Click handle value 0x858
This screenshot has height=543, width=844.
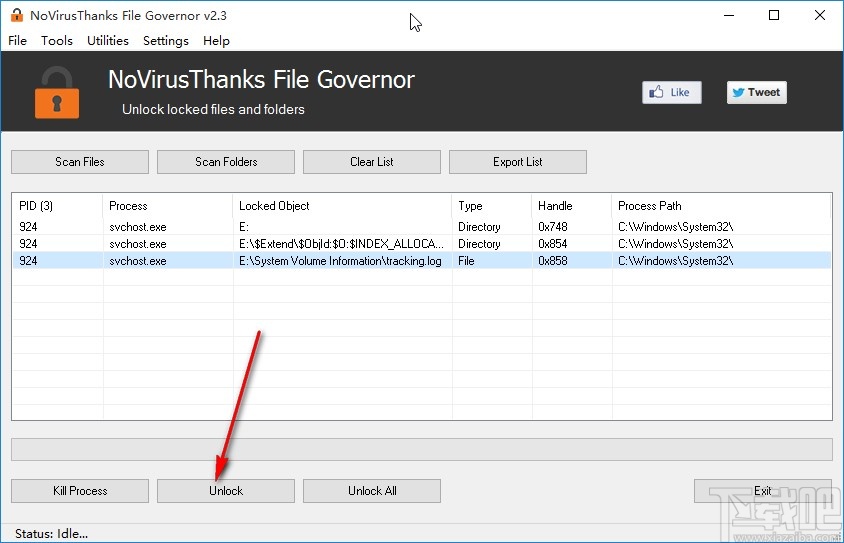(x=553, y=261)
